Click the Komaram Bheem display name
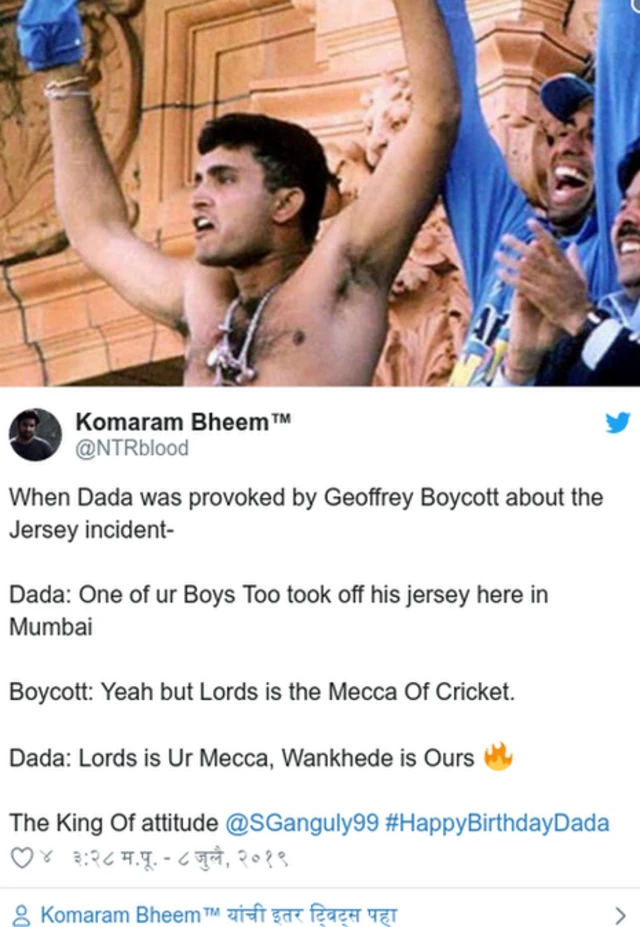The height and width of the screenshot is (927, 640). [172, 422]
